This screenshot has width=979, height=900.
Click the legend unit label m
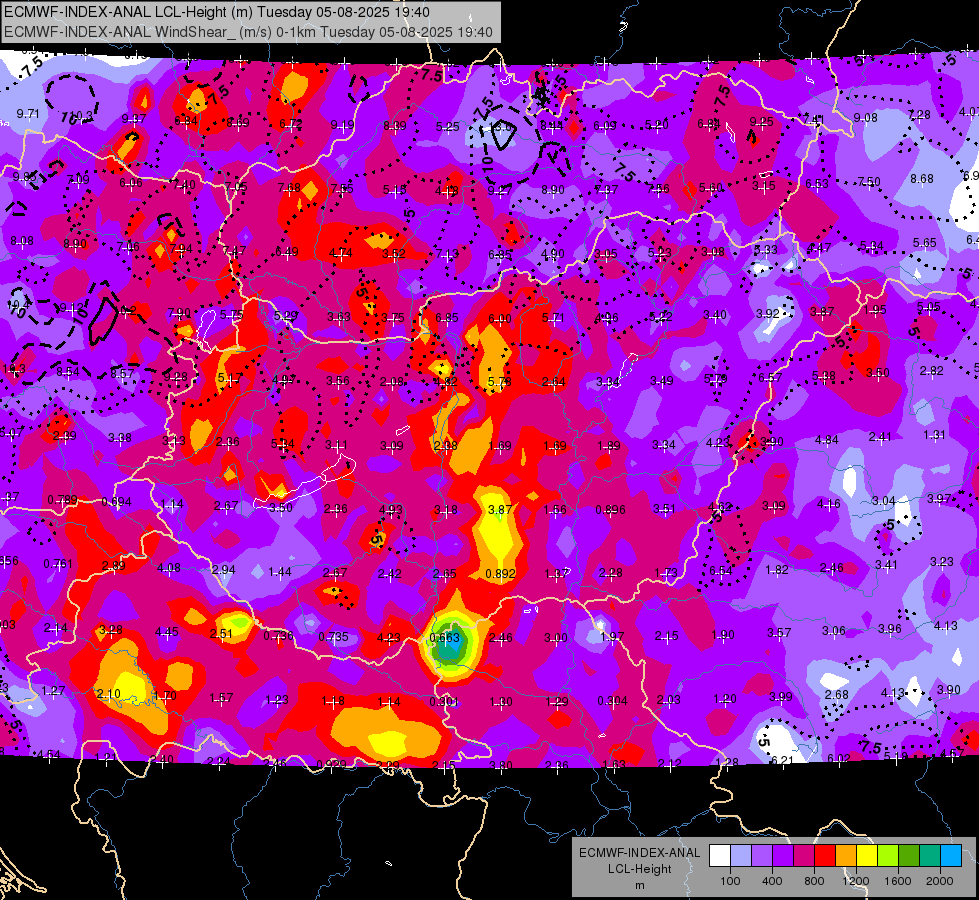point(639,885)
